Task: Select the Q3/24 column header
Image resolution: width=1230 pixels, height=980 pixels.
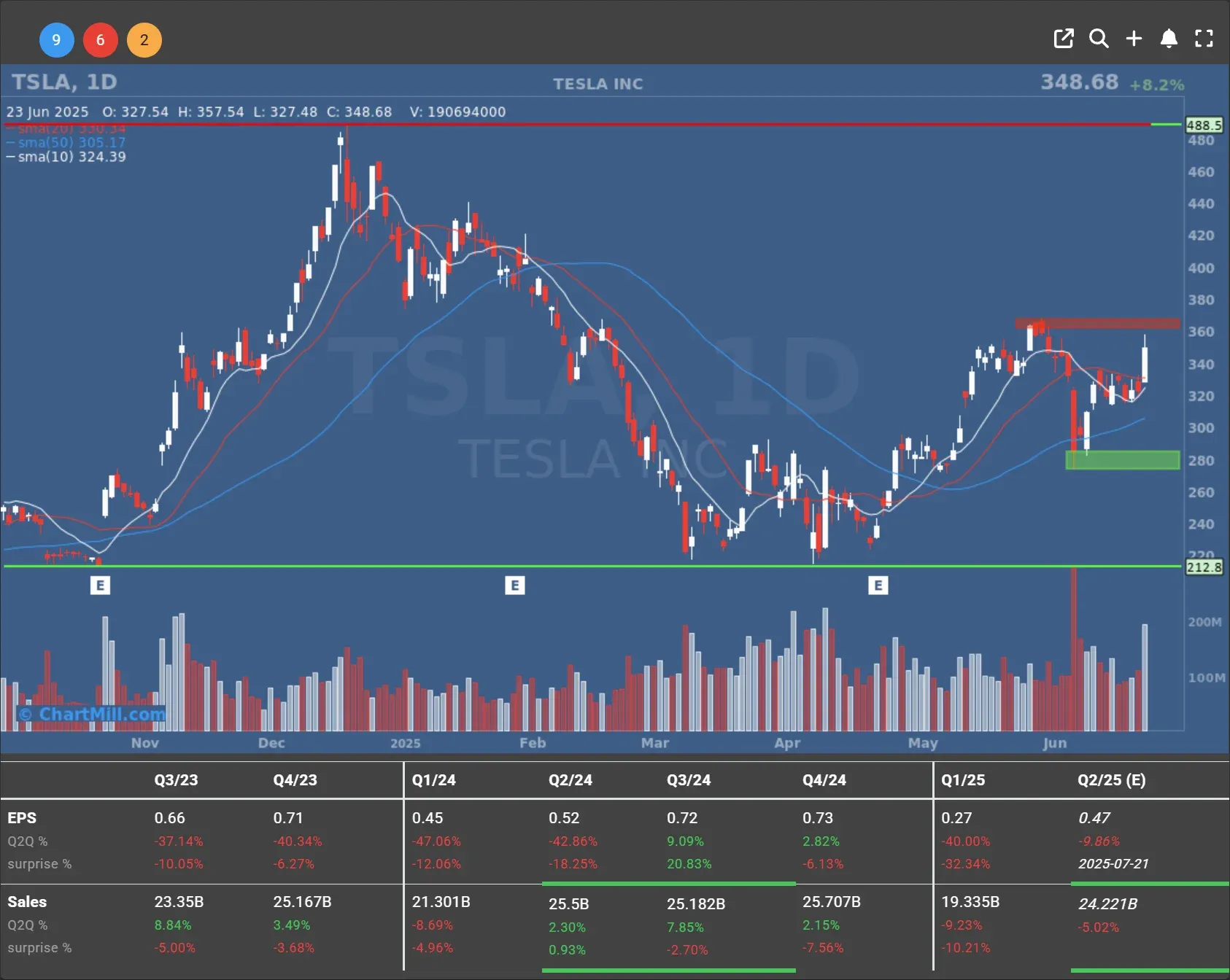Action: coord(689,780)
